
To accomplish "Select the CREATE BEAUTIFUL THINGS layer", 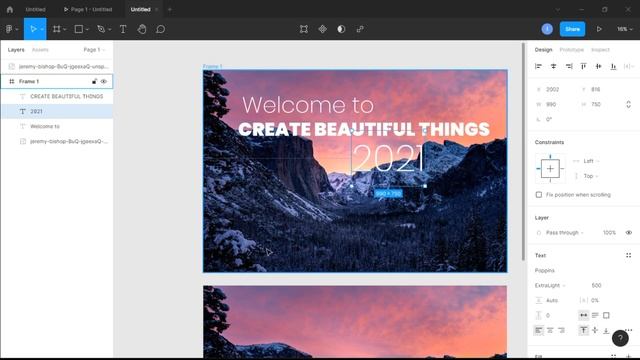I will pos(57,96).
